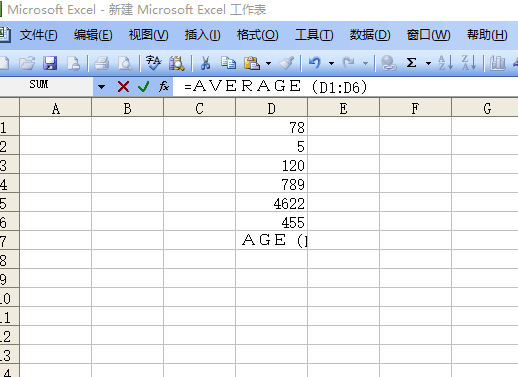518x377 pixels.
Task: Click the Permission document icon
Action: 73,63
